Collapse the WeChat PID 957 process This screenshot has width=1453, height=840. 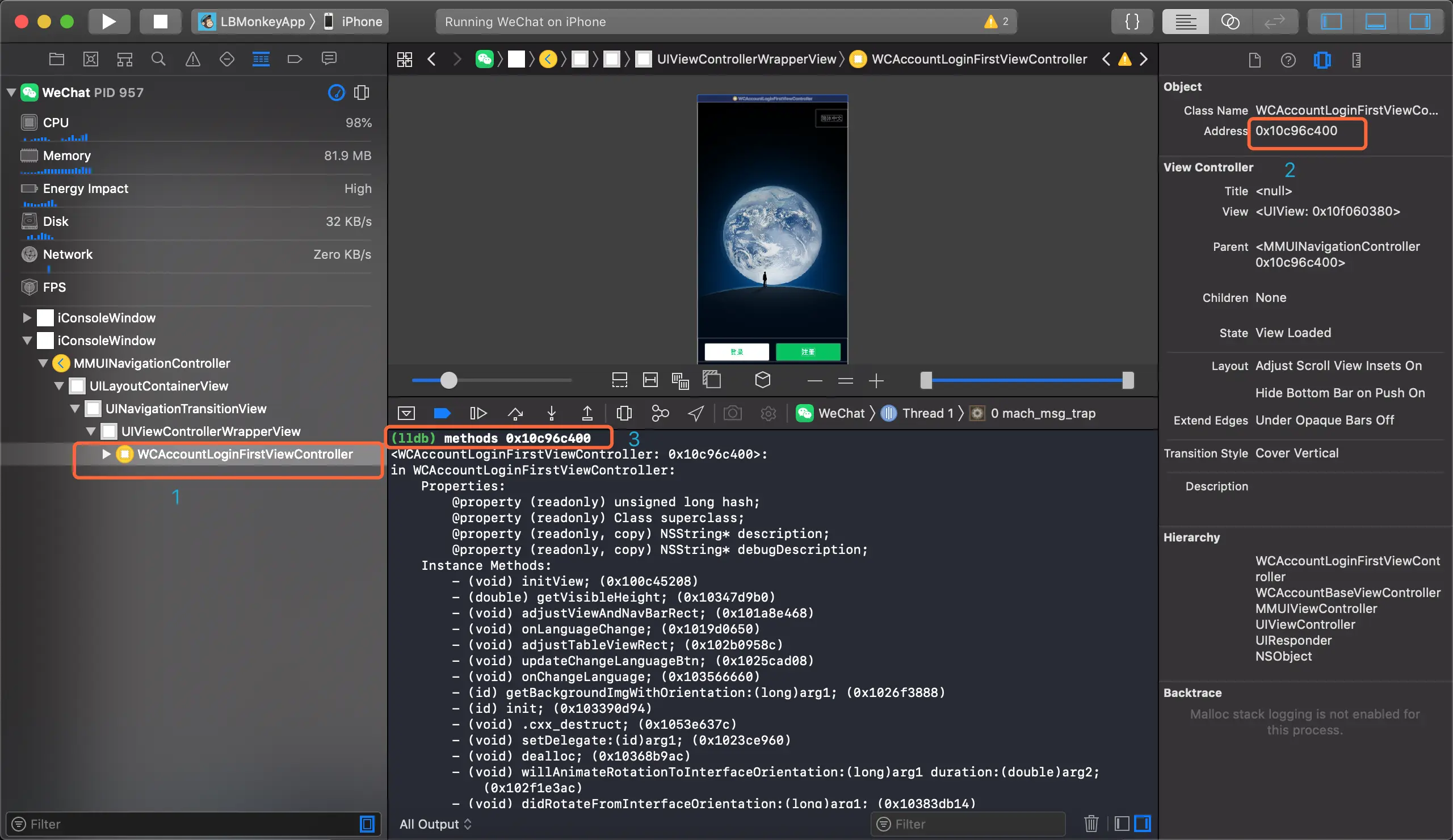click(11, 93)
